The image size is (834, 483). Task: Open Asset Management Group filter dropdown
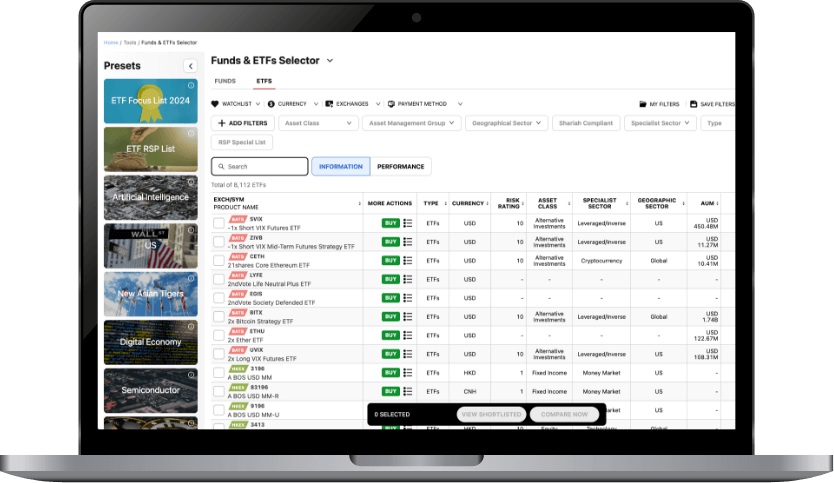pyautogui.click(x=412, y=123)
